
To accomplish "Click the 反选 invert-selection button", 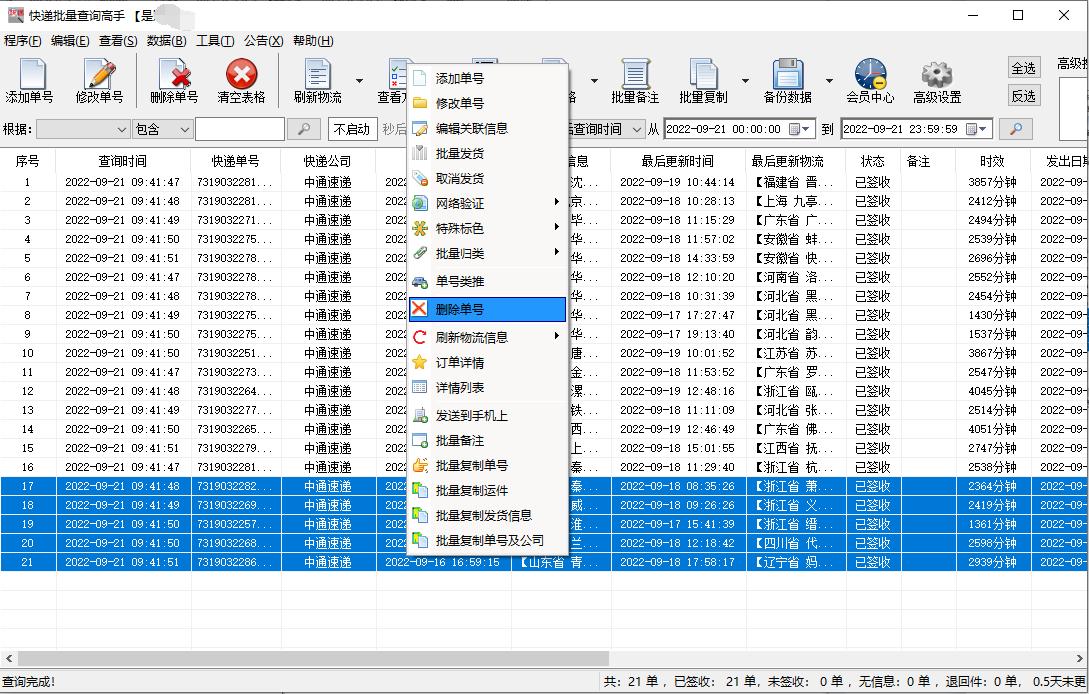I will click(1023, 95).
